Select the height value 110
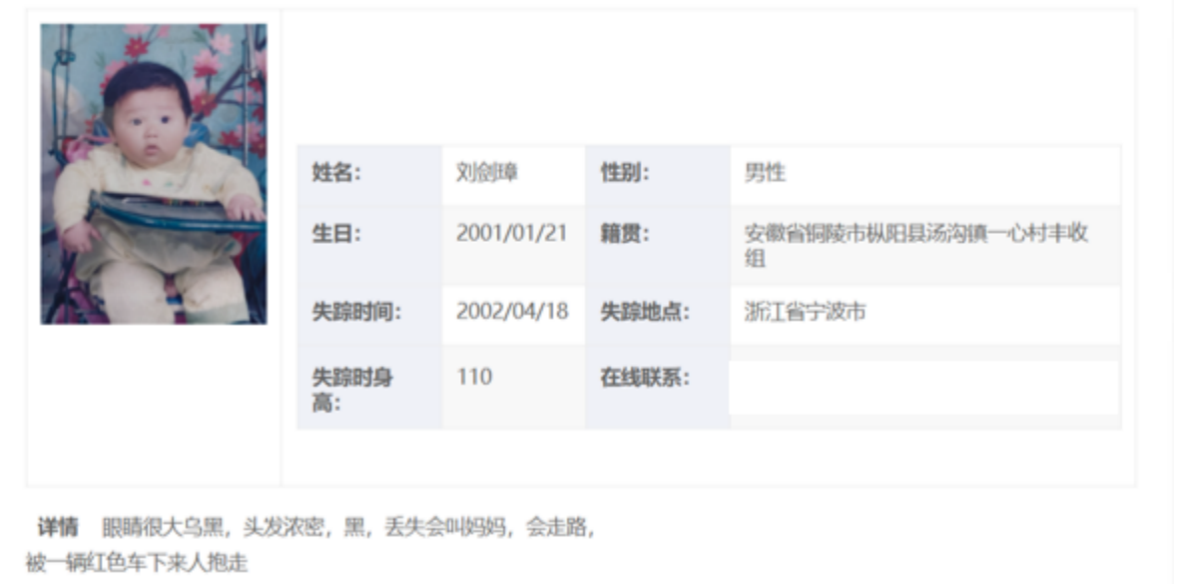This screenshot has width=1178, height=586. point(474,377)
